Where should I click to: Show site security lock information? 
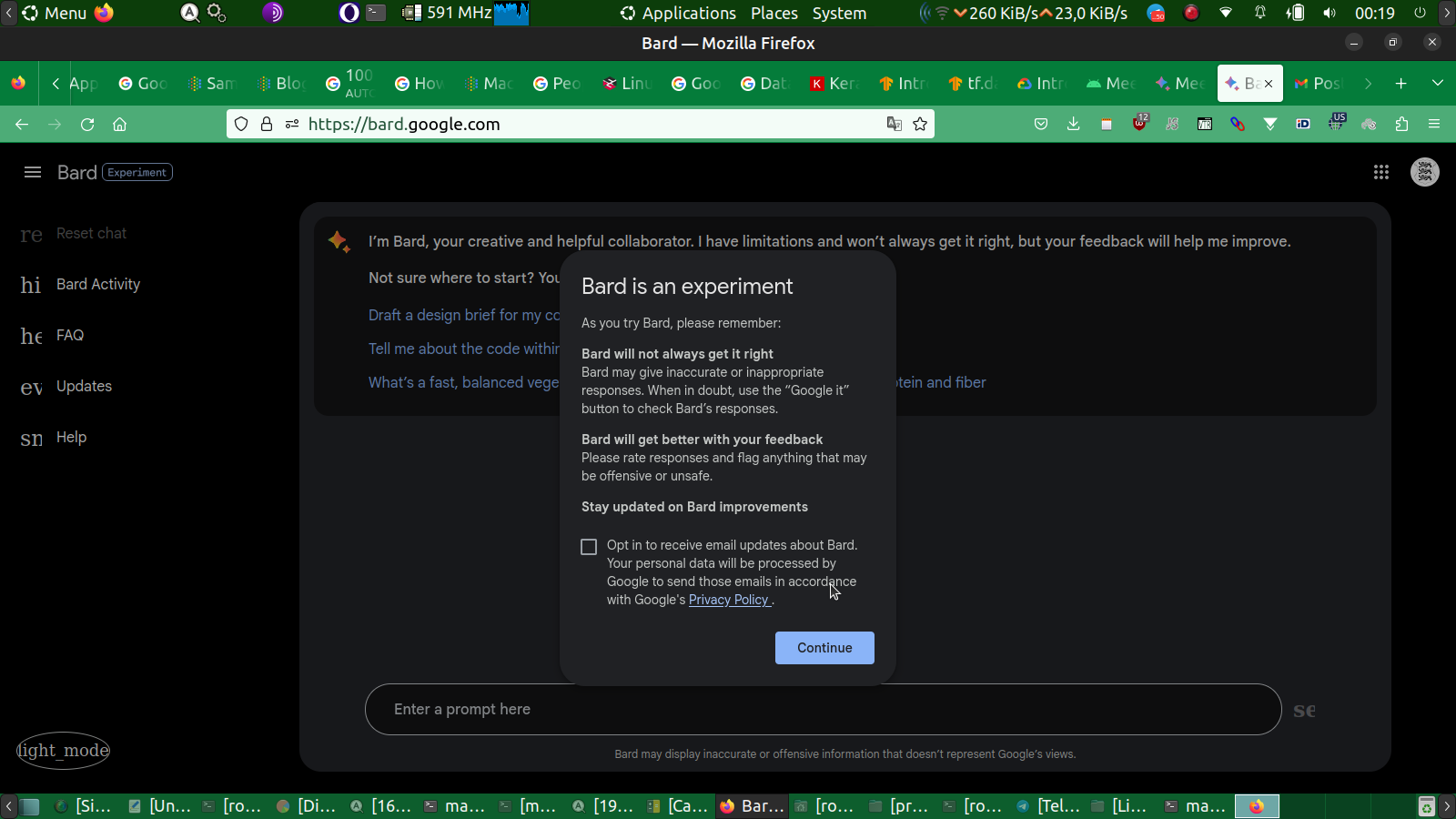tap(267, 124)
